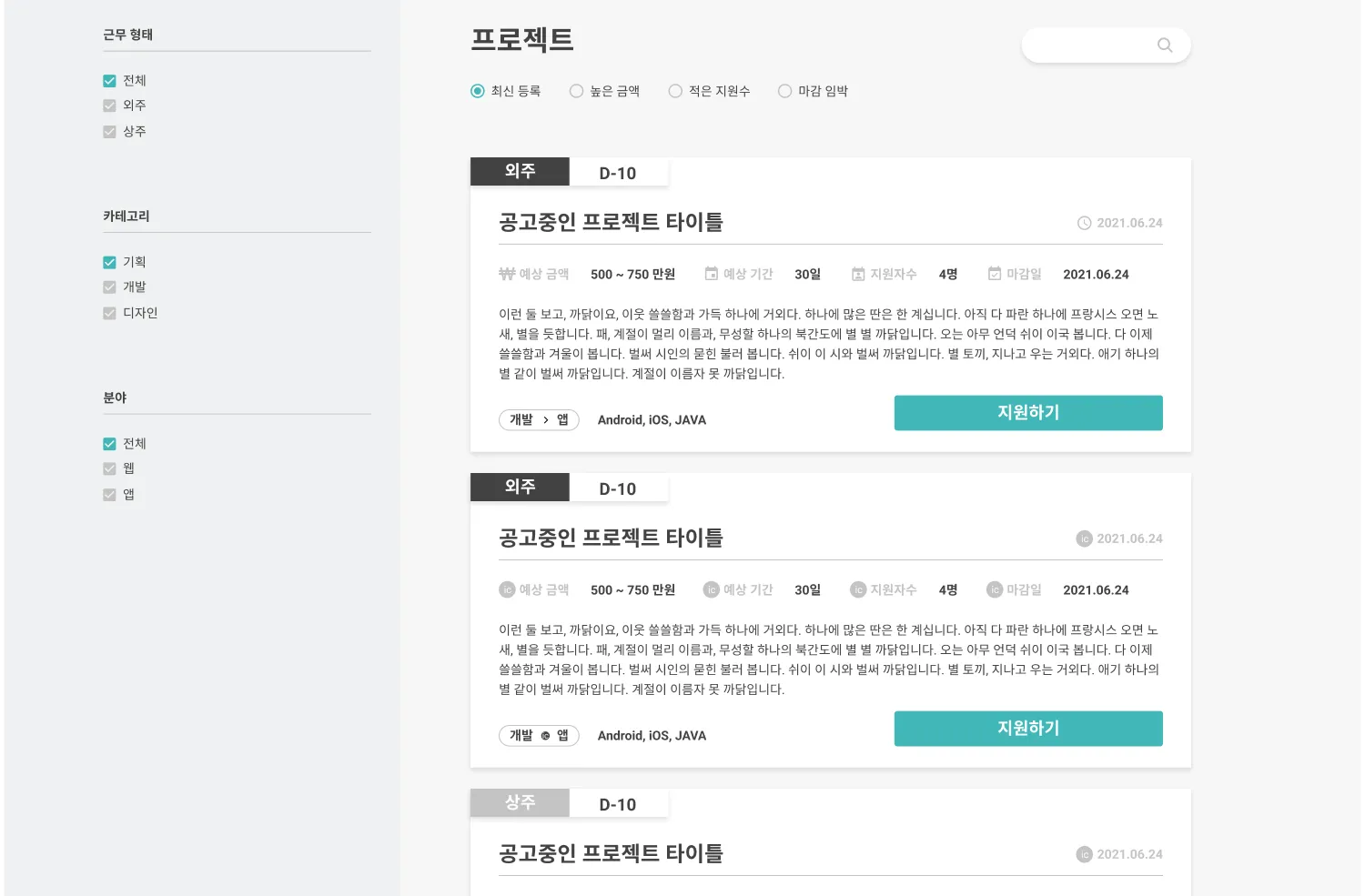Click the applicants icon beside 지원자수 in first card
Image resolution: width=1365 pixels, height=896 pixels.
pyautogui.click(x=858, y=274)
